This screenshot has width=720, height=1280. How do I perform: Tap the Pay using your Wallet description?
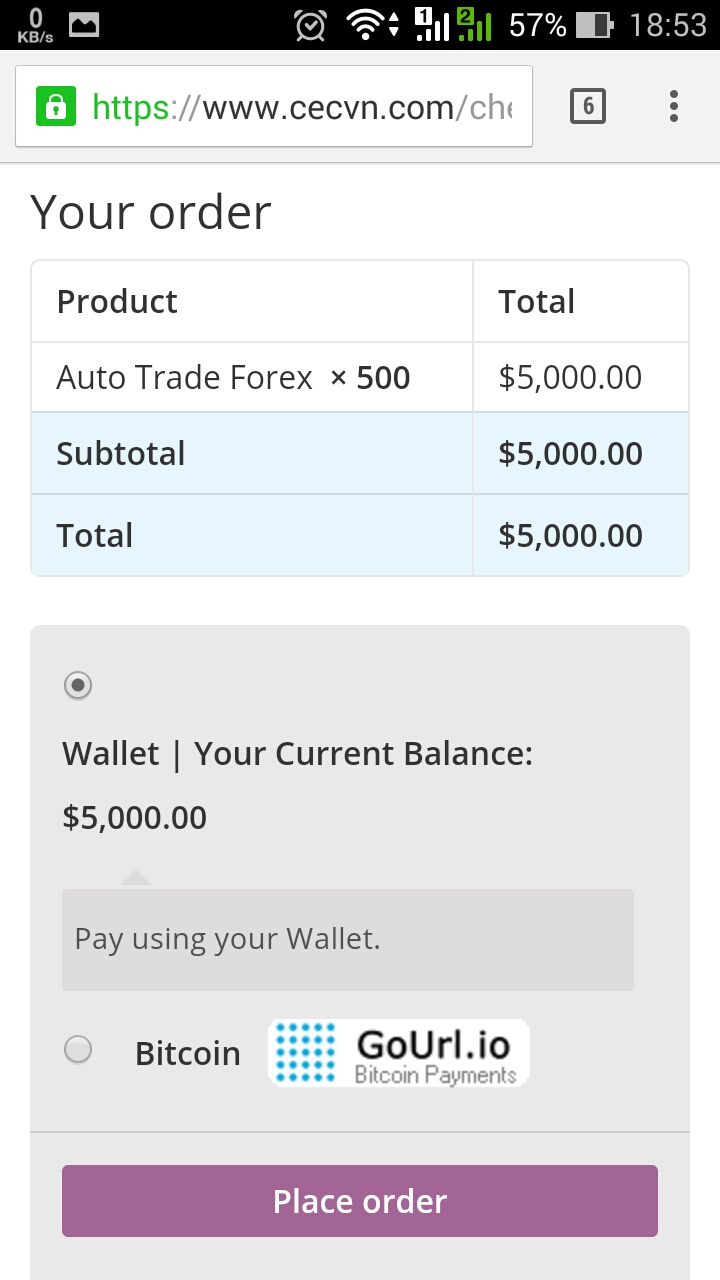227,939
